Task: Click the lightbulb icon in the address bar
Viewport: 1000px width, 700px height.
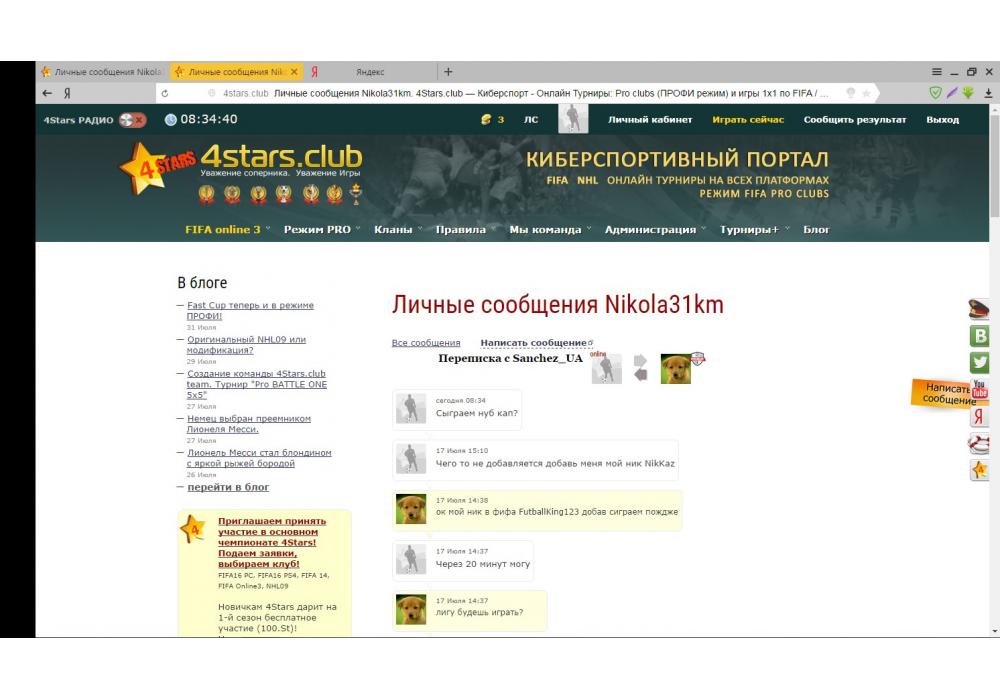Action: coord(850,93)
